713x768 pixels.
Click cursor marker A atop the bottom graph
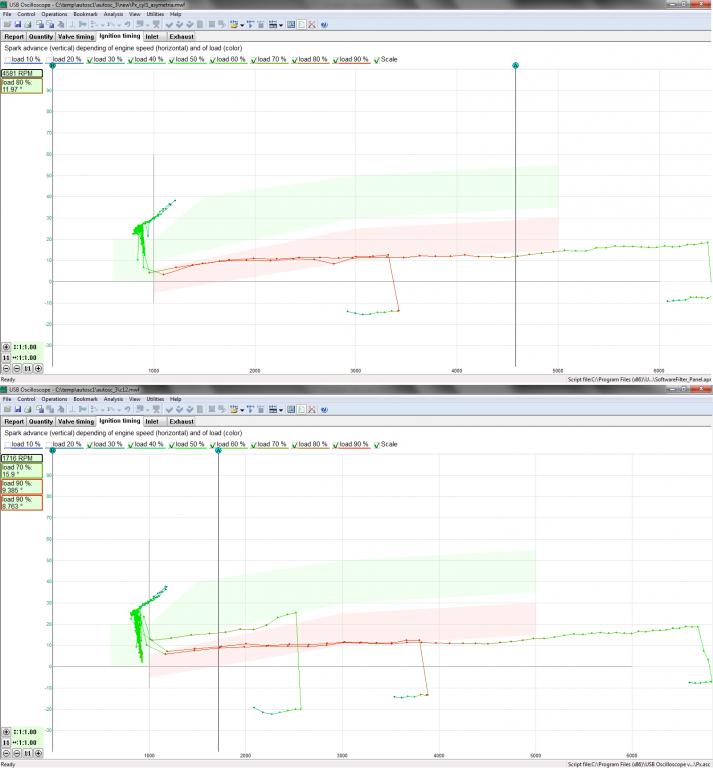point(218,451)
